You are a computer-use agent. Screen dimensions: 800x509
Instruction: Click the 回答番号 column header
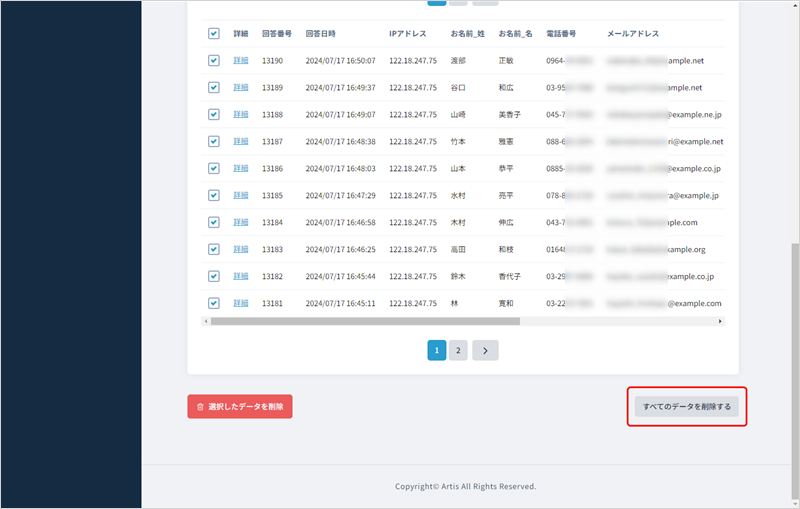[277, 34]
